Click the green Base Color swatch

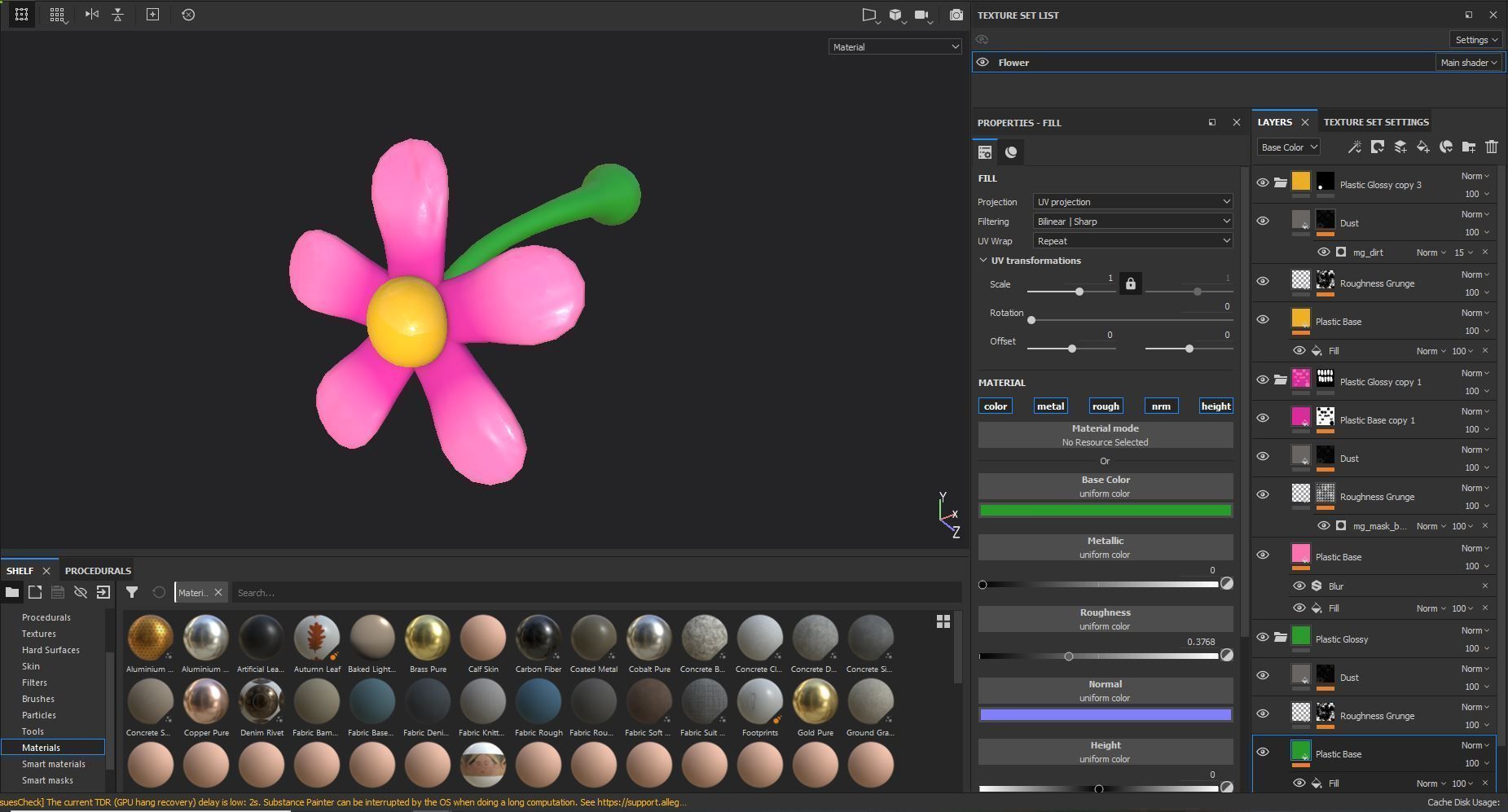pos(1106,511)
